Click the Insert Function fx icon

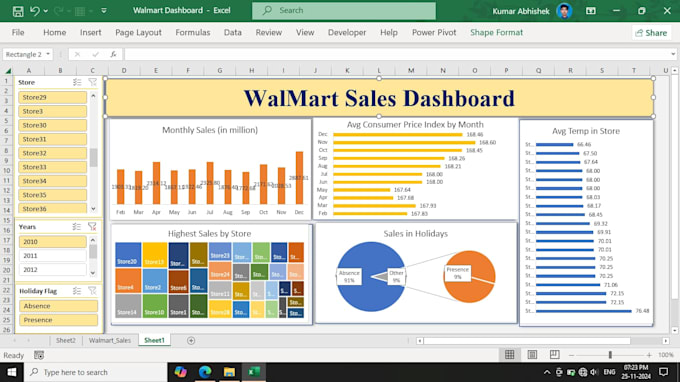click(113, 54)
